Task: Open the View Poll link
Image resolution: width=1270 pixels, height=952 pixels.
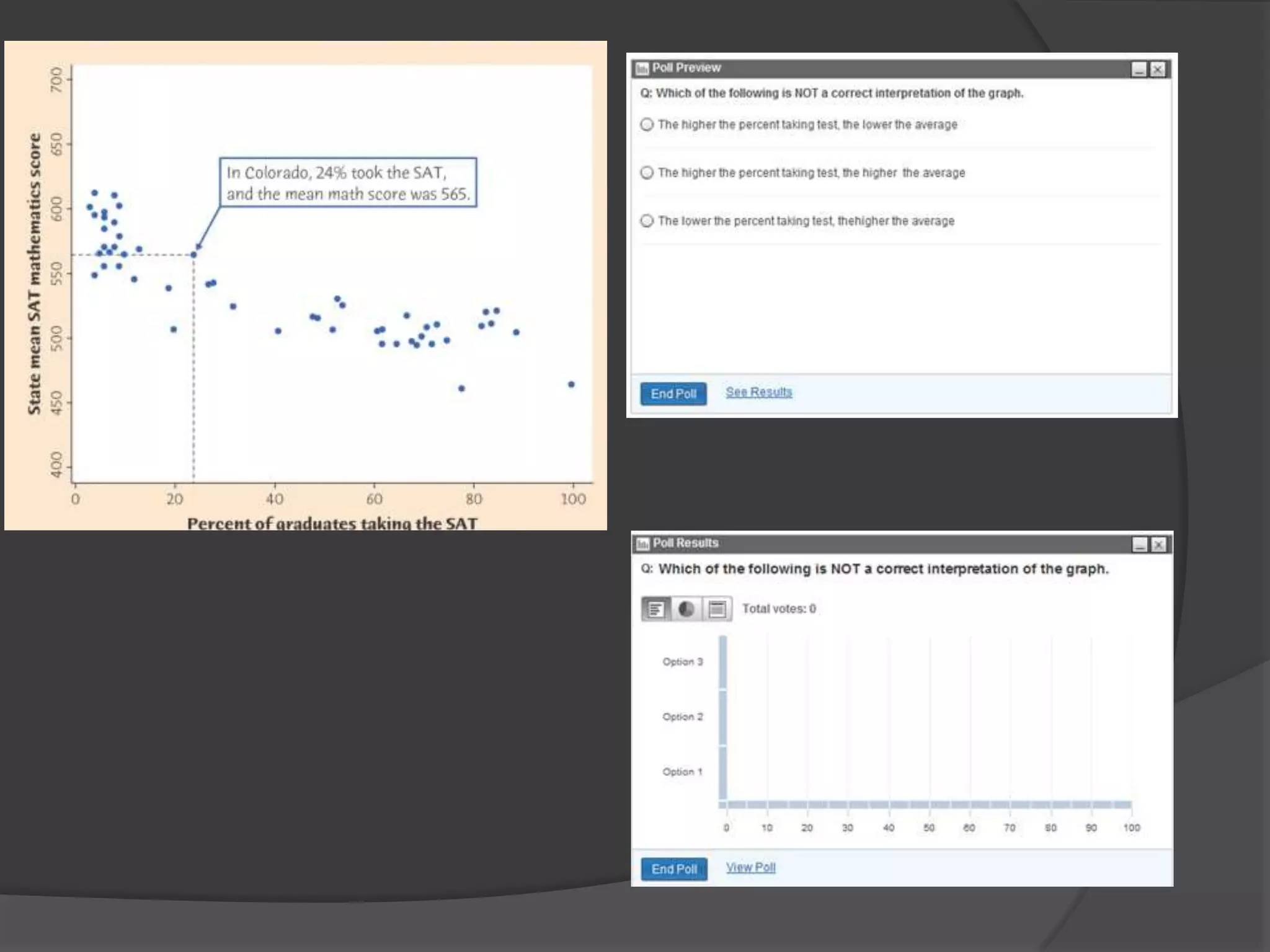Action: (x=750, y=868)
